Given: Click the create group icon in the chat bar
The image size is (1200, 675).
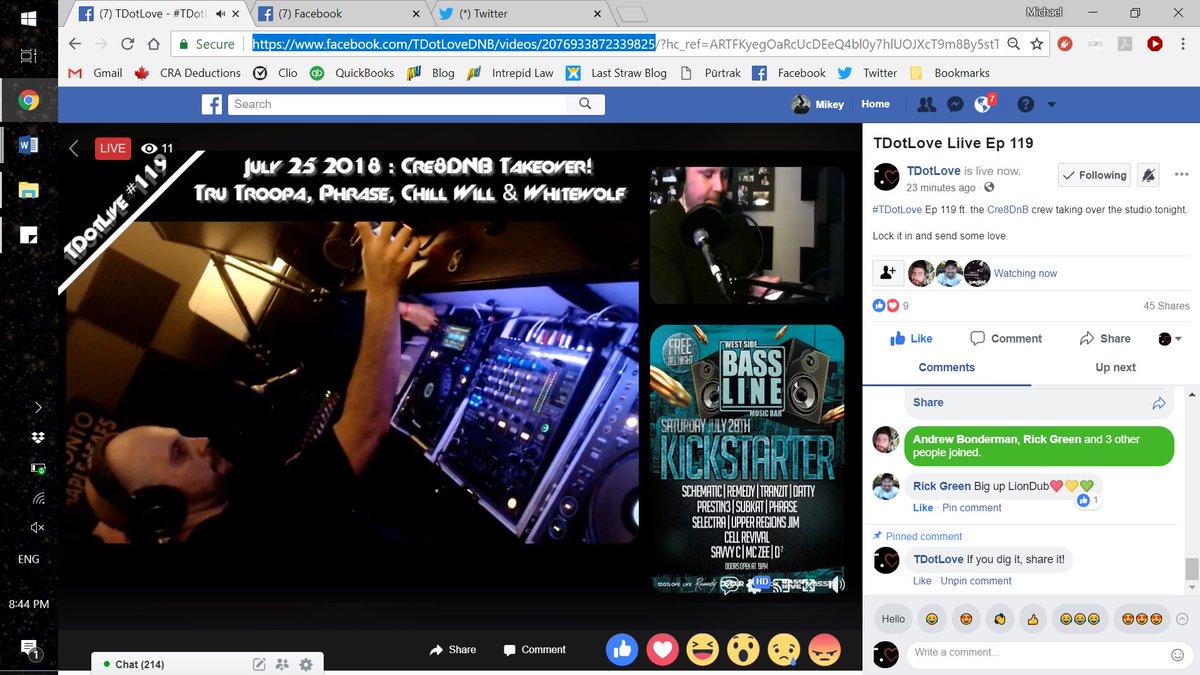Looking at the screenshot, I should (x=282, y=664).
